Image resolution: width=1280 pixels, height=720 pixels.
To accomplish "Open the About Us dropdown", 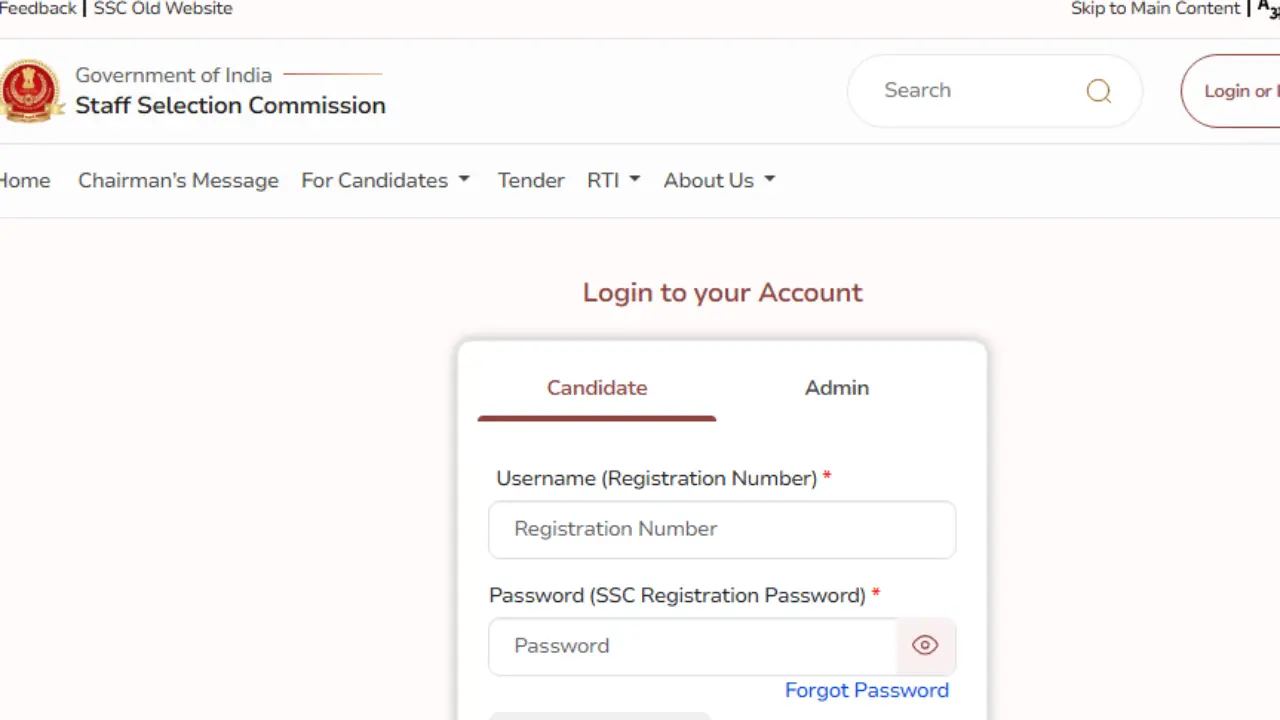I will click(x=719, y=181).
